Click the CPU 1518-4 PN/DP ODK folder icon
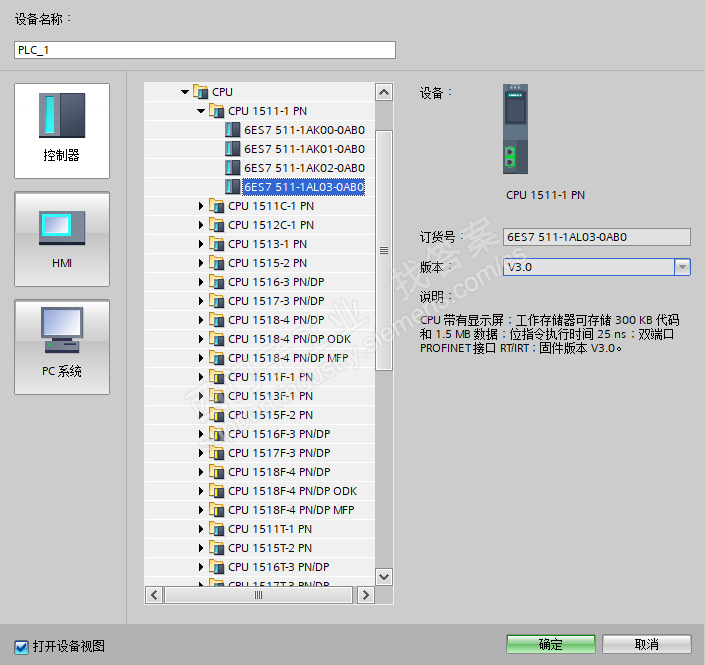This screenshot has width=705, height=665. [217, 339]
